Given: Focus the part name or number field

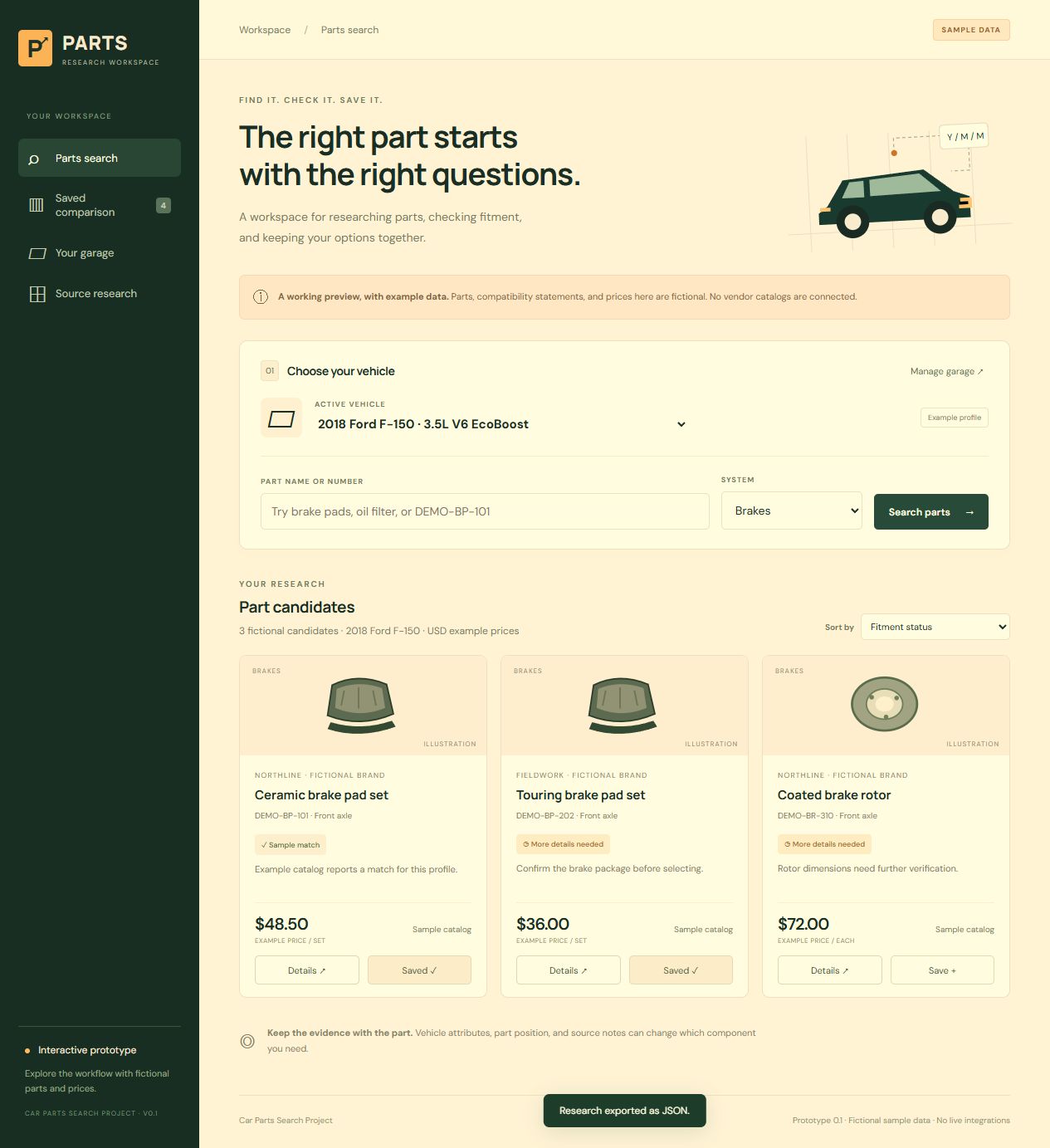Looking at the screenshot, I should tap(485, 511).
